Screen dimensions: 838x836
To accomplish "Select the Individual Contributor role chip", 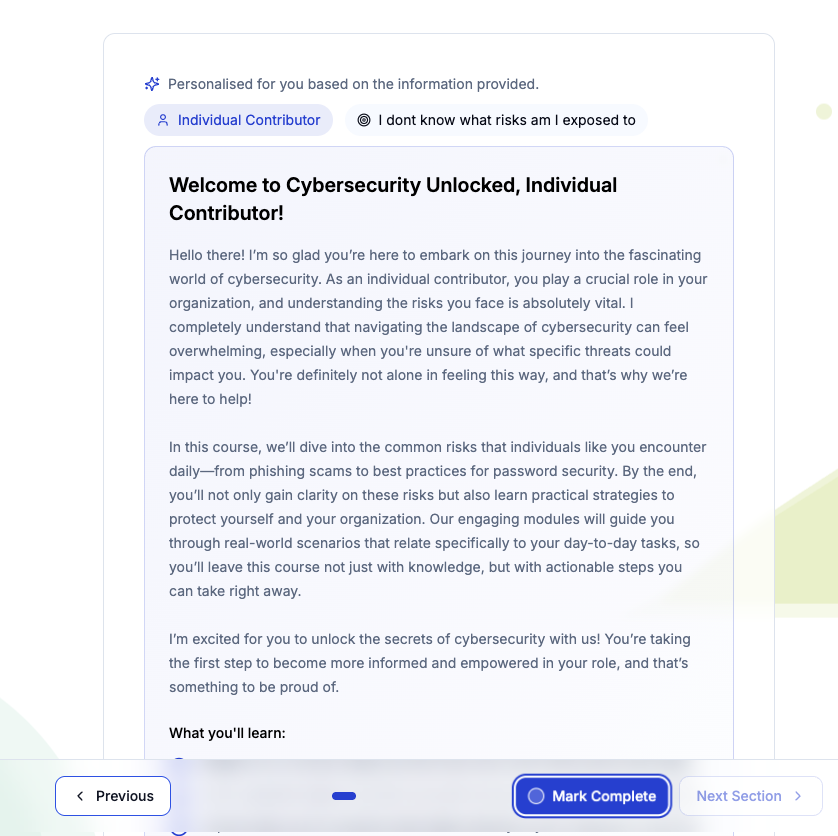I will [238, 120].
